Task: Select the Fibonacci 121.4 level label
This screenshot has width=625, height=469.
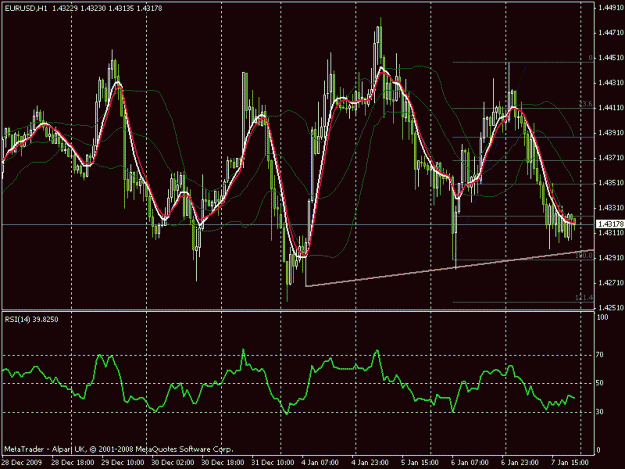Action: 584,298
